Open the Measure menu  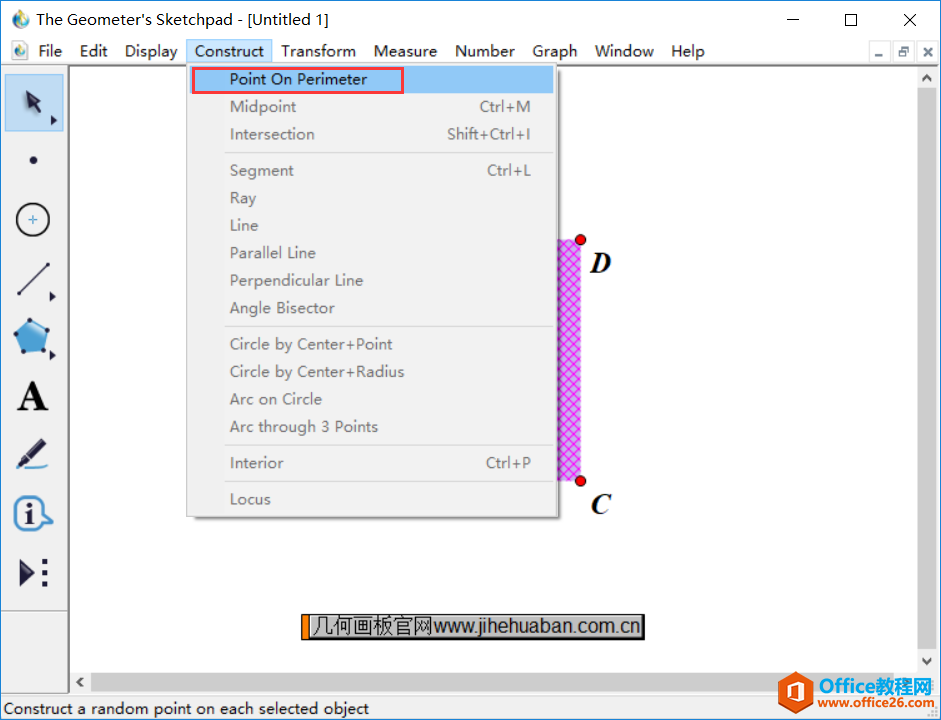click(x=405, y=51)
